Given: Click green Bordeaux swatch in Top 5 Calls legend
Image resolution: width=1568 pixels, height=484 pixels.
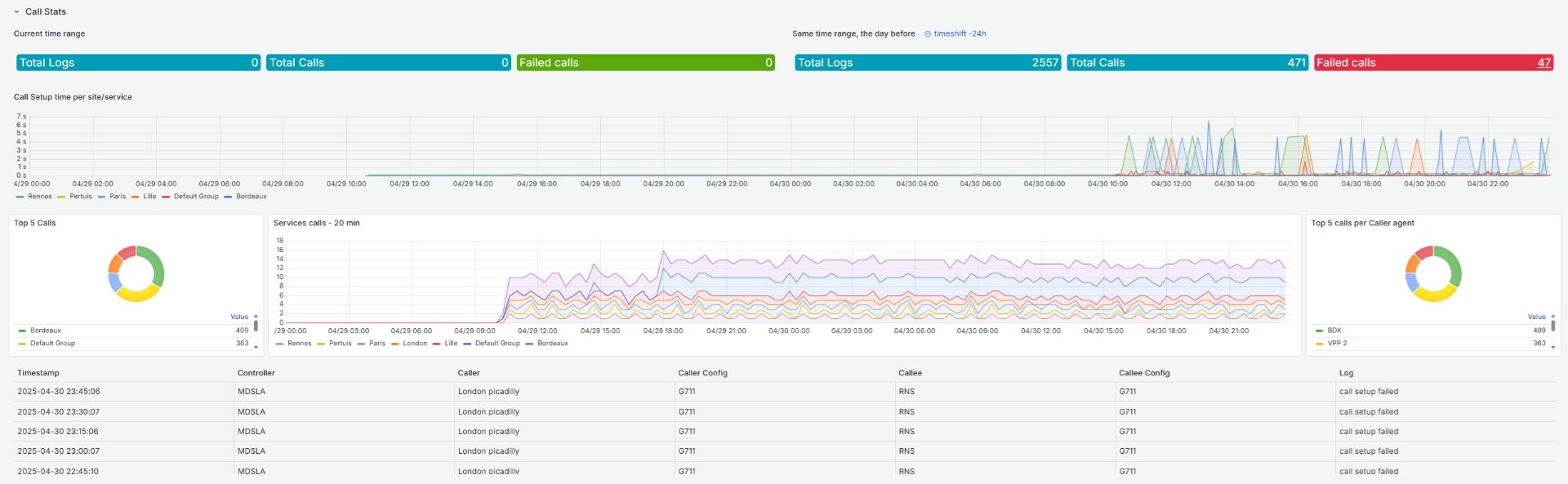Looking at the screenshot, I should click(x=22, y=331).
